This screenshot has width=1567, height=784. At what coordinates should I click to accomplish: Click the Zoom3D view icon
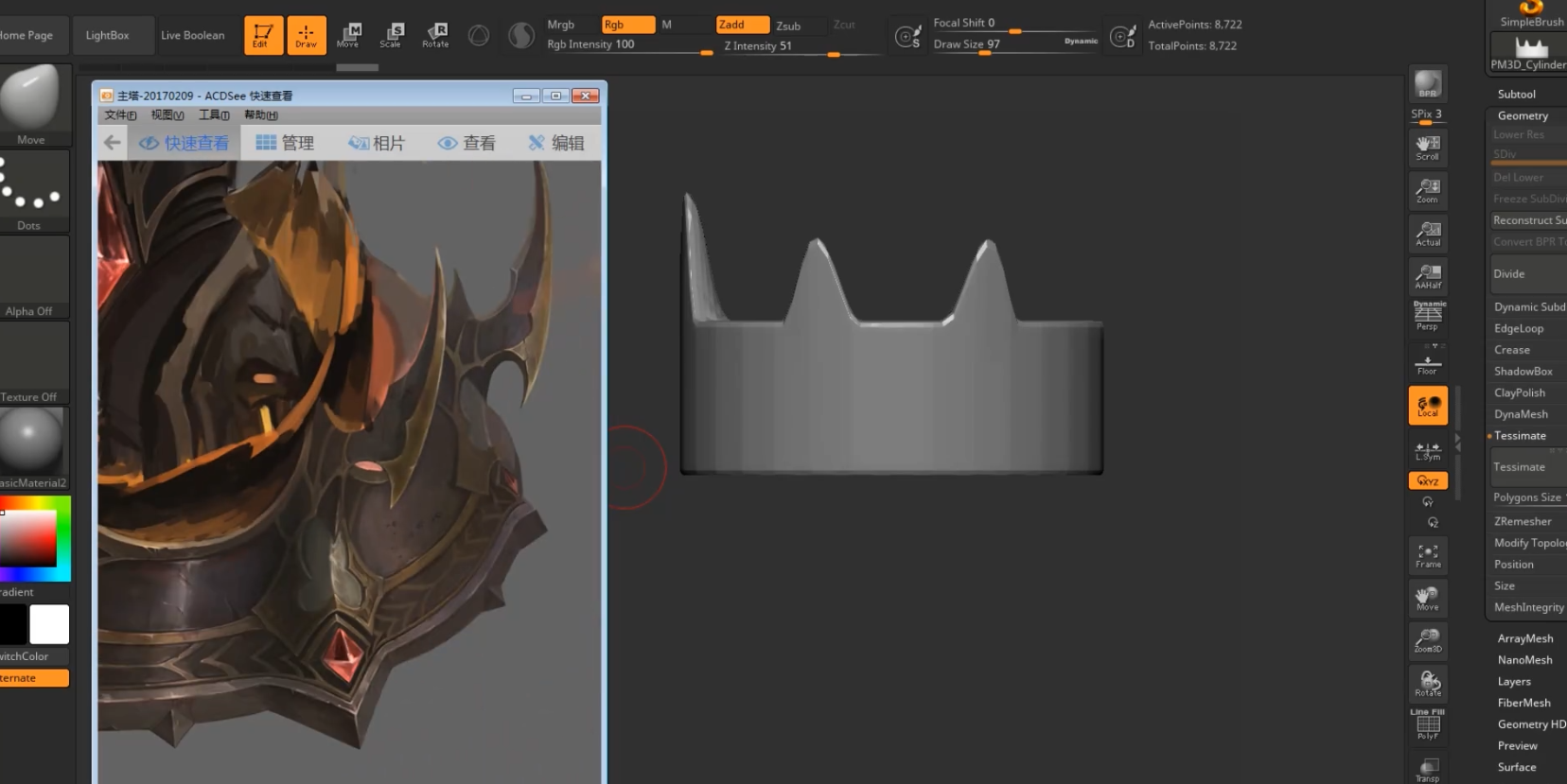(x=1428, y=640)
